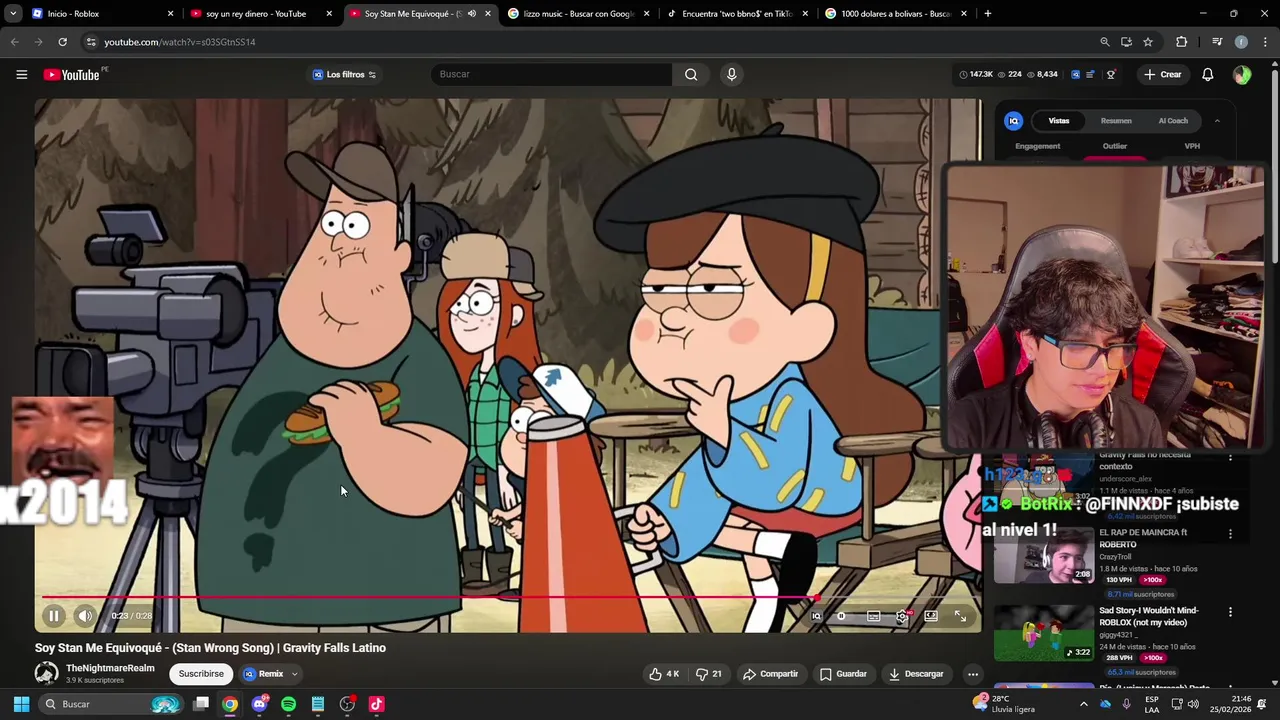
Task: Click the vidIQ IQ logo in panel
Action: (1014, 121)
